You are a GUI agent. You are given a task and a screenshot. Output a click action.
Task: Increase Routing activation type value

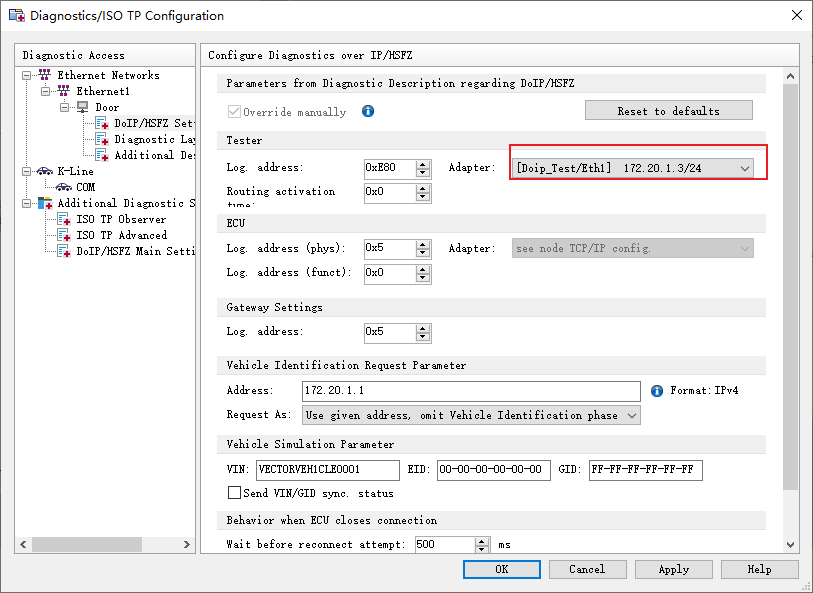423,189
